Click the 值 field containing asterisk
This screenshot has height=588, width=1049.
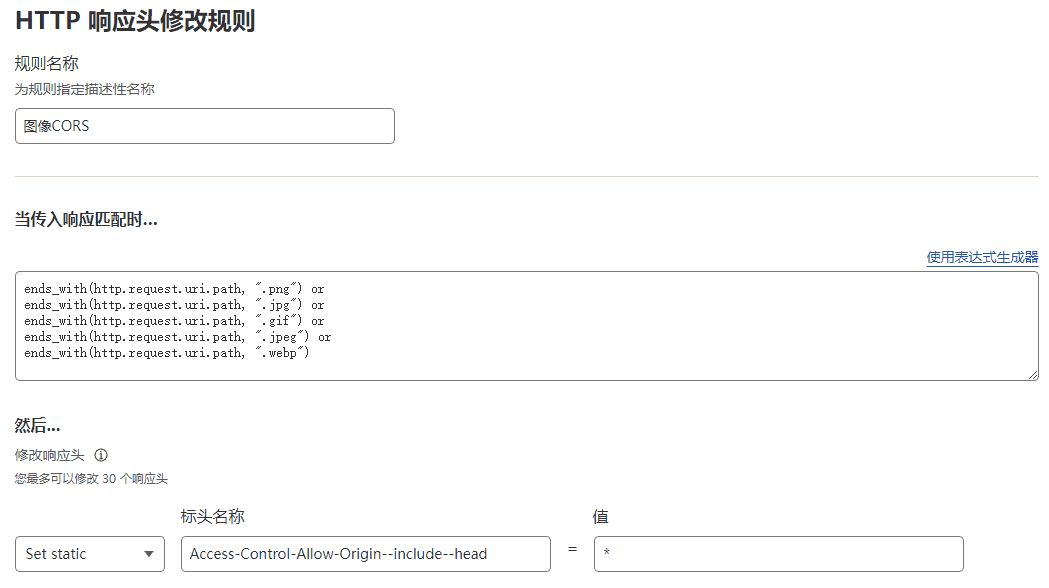778,554
